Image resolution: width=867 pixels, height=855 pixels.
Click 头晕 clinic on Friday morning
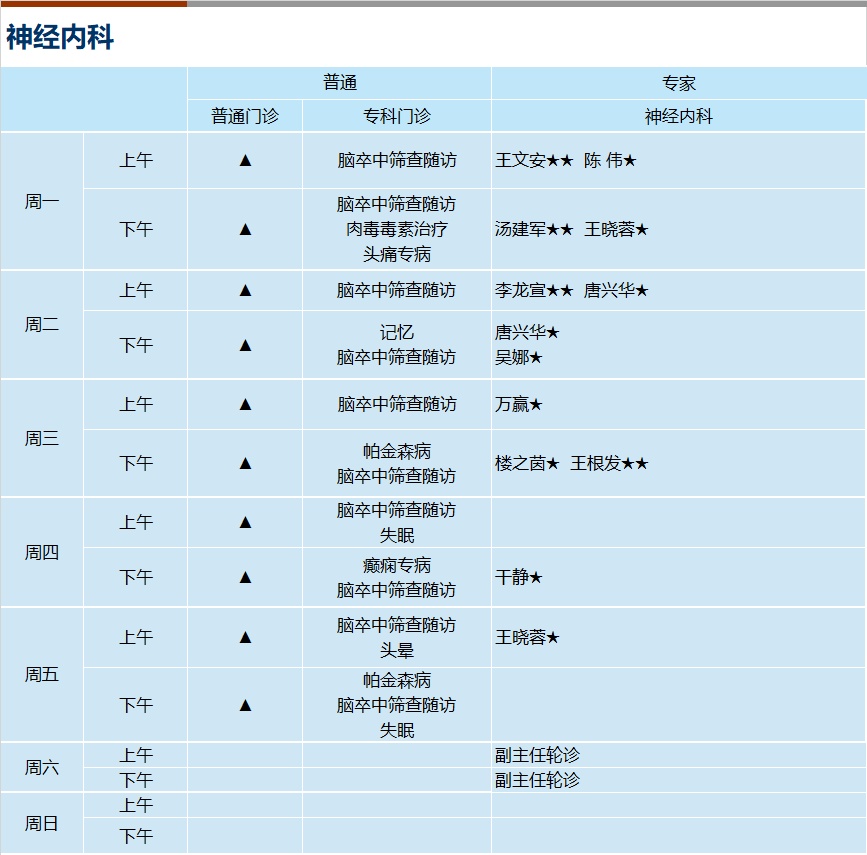tap(396, 650)
